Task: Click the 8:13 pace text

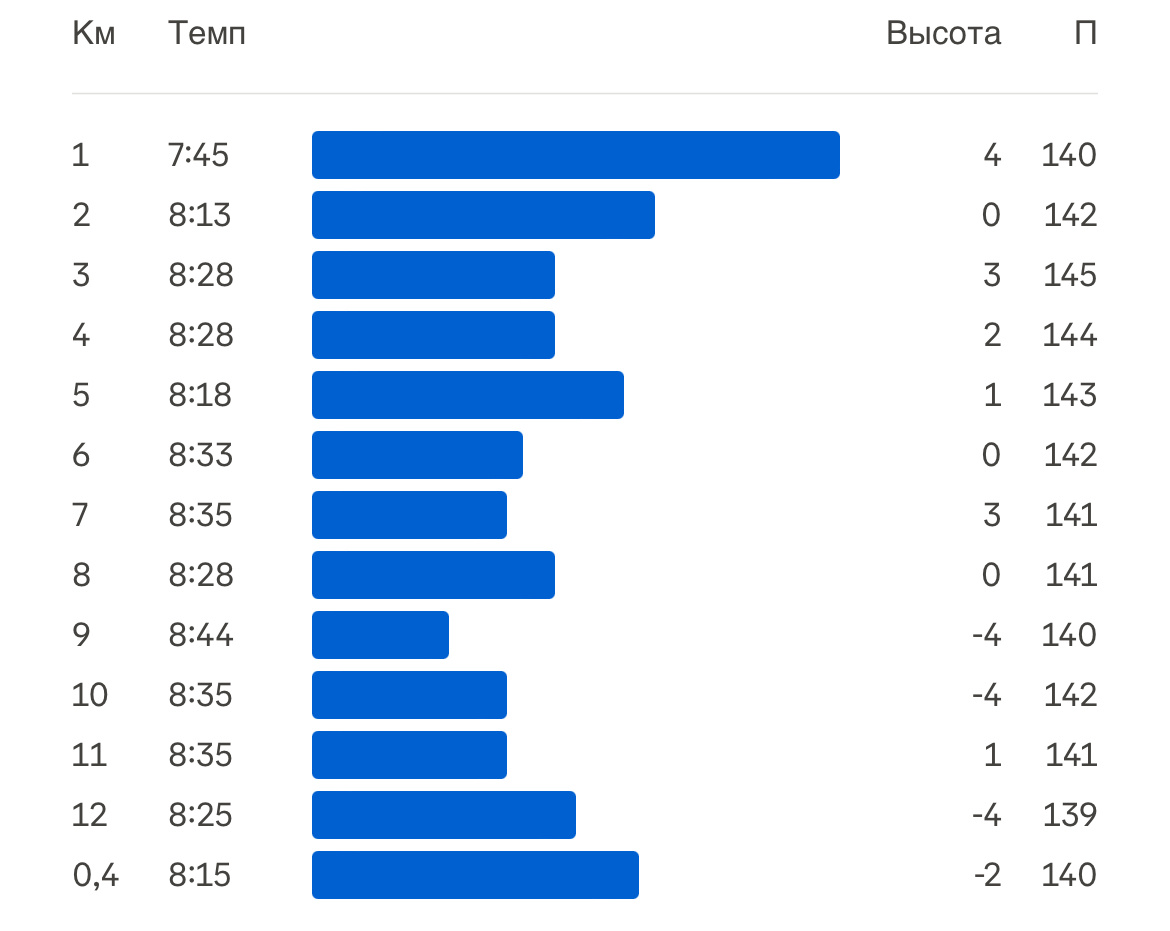Action: point(199,215)
